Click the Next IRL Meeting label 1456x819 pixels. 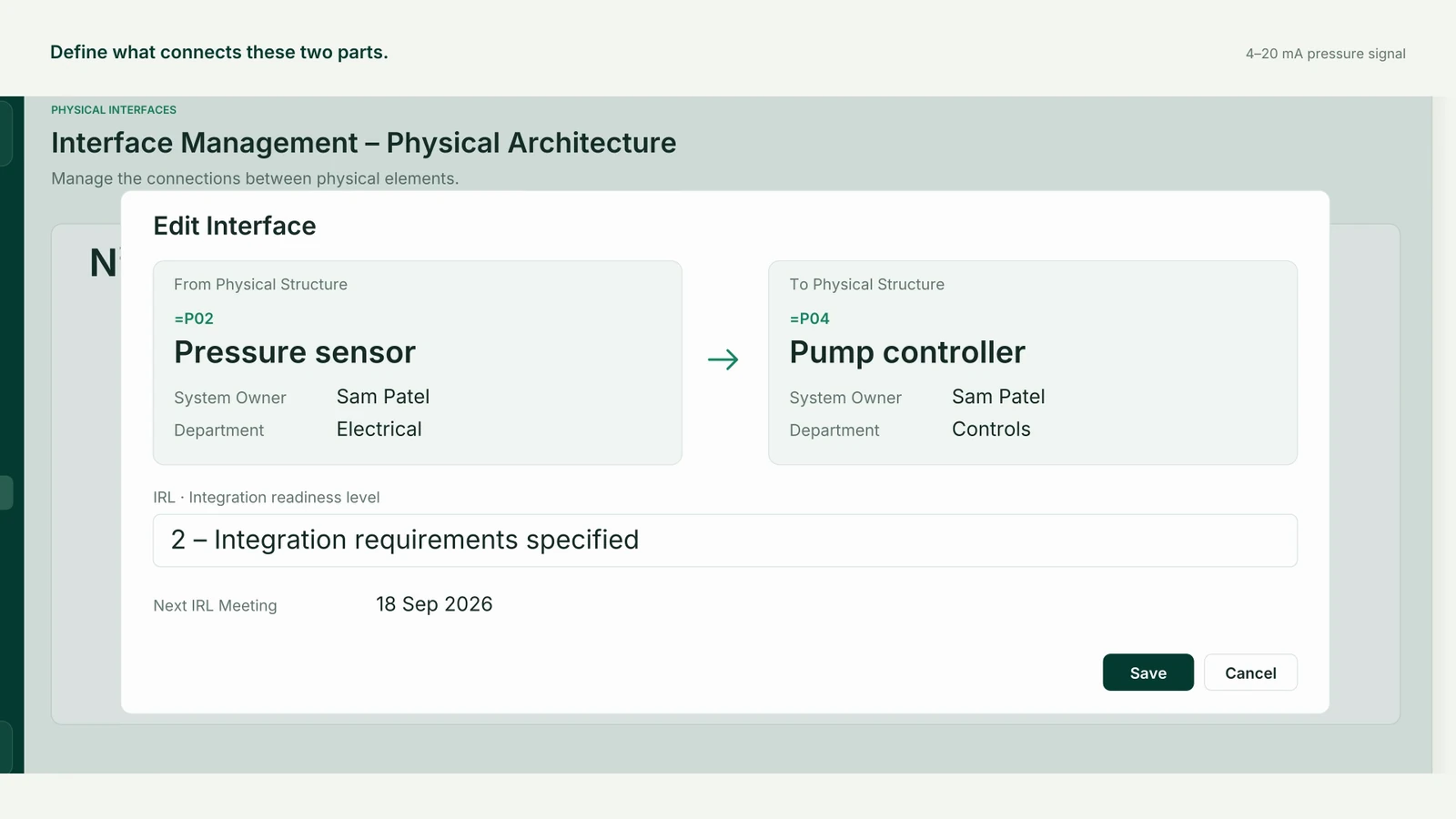[215, 606]
